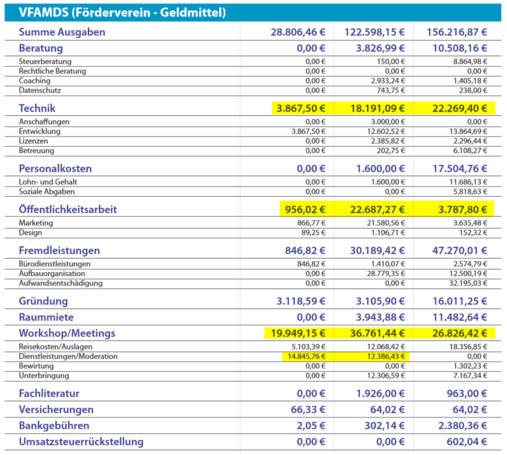Select the Umsatzsteuerrückstellung row label

click(81, 442)
